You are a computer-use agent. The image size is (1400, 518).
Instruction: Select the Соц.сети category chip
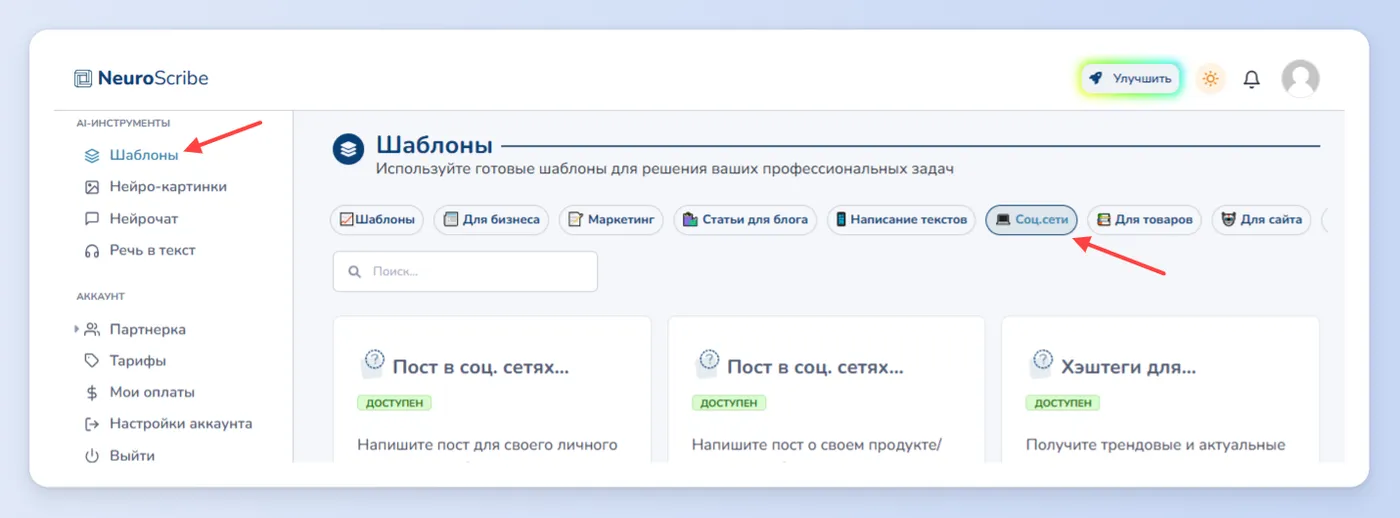pyautogui.click(x=1032, y=220)
